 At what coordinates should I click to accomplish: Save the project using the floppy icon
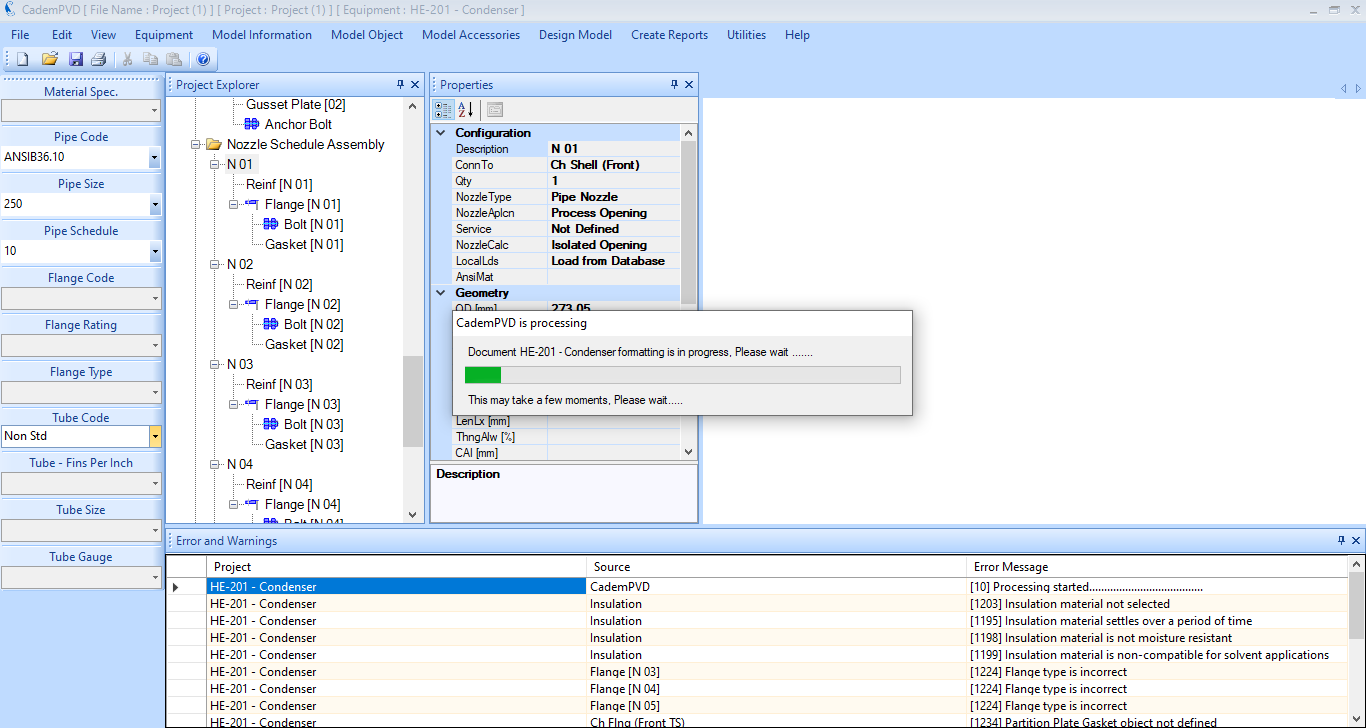[76, 60]
